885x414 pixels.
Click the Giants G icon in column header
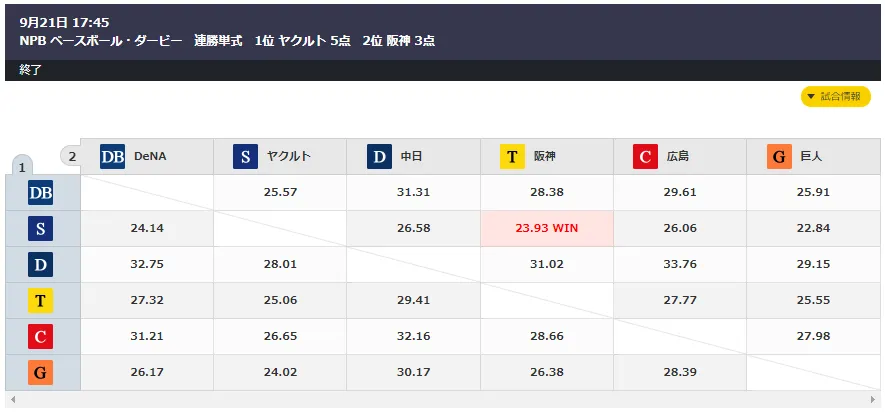[x=779, y=157]
